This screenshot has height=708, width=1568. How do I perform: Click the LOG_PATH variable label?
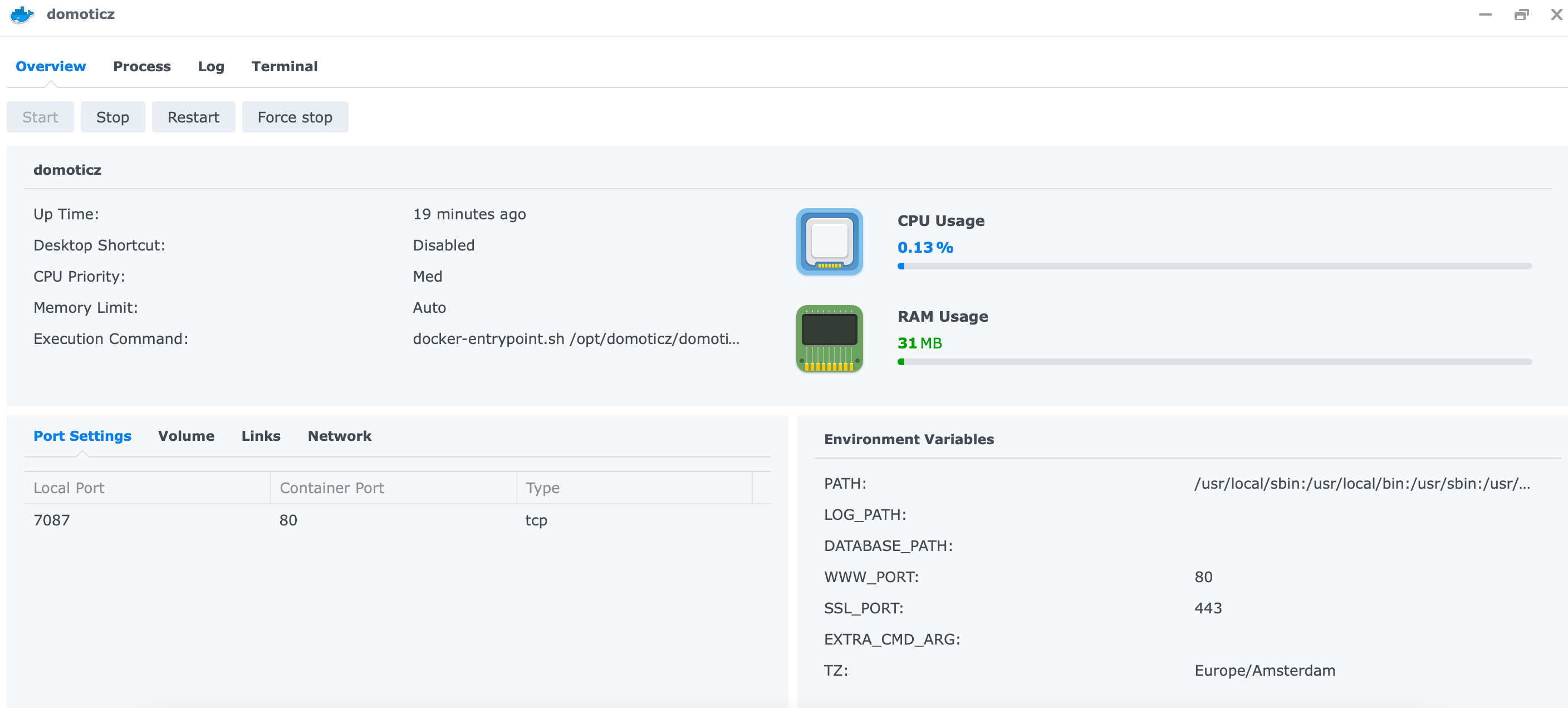(864, 514)
